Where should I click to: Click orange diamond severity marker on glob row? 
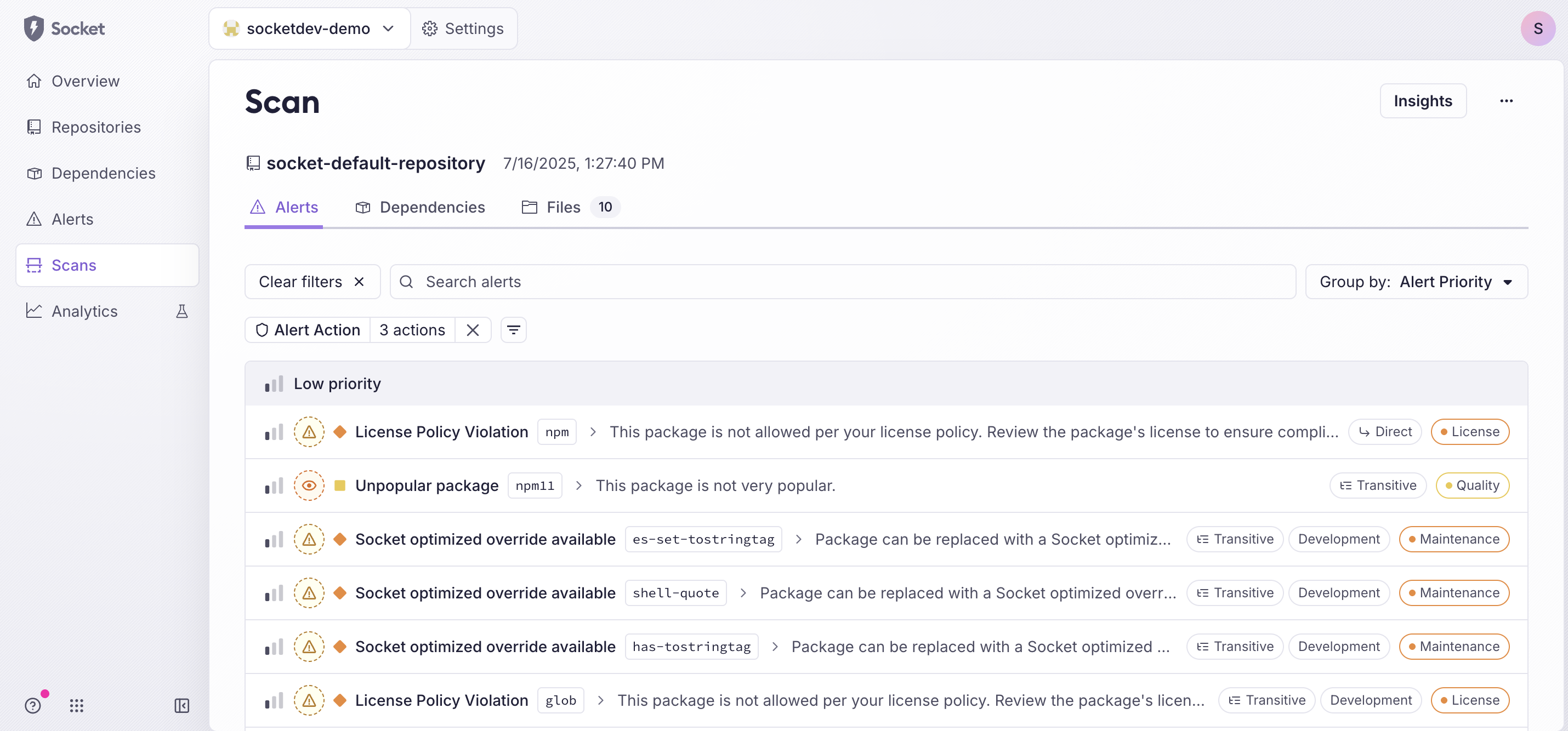click(340, 700)
